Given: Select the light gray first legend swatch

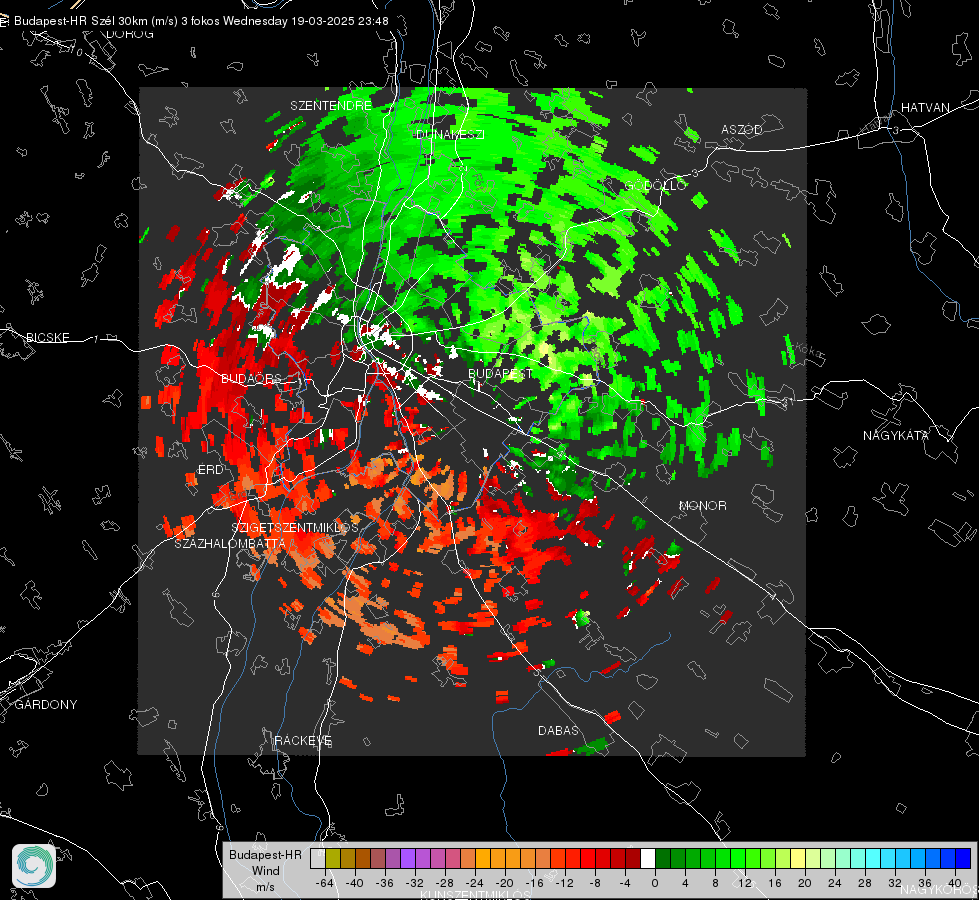Looking at the screenshot, I should click(318, 858).
